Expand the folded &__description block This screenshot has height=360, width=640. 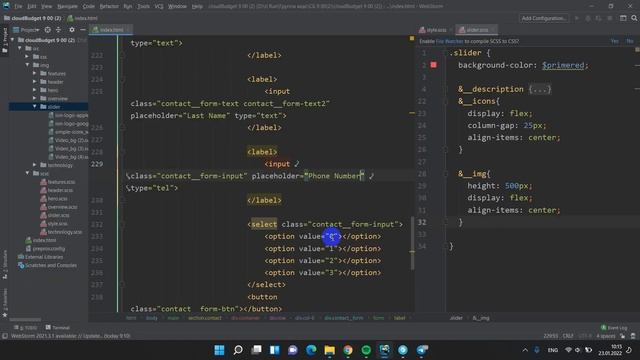(540, 89)
